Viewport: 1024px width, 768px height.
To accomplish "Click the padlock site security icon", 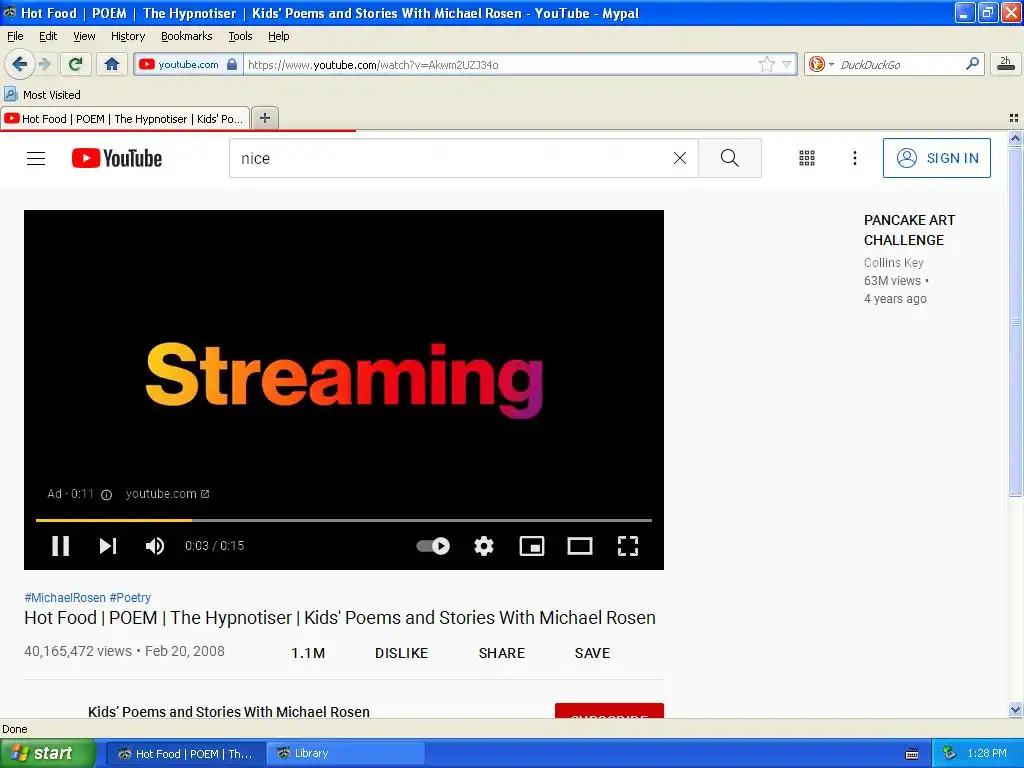I will pos(232,64).
